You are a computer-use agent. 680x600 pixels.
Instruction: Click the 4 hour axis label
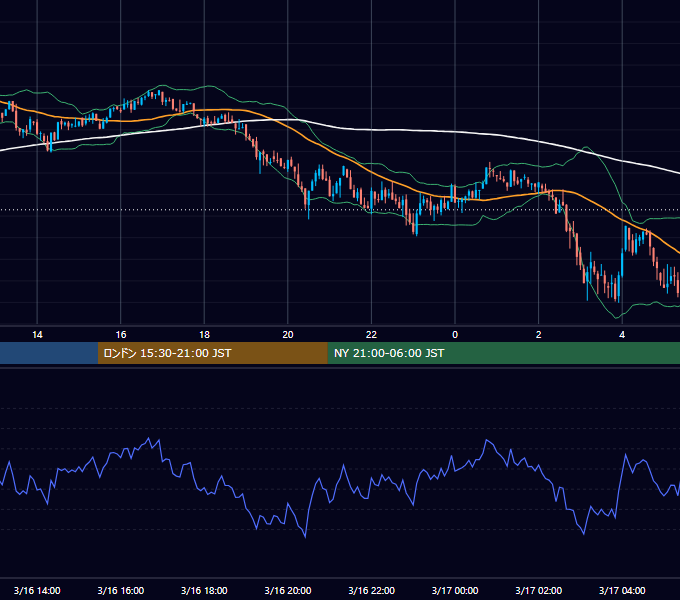click(622, 335)
